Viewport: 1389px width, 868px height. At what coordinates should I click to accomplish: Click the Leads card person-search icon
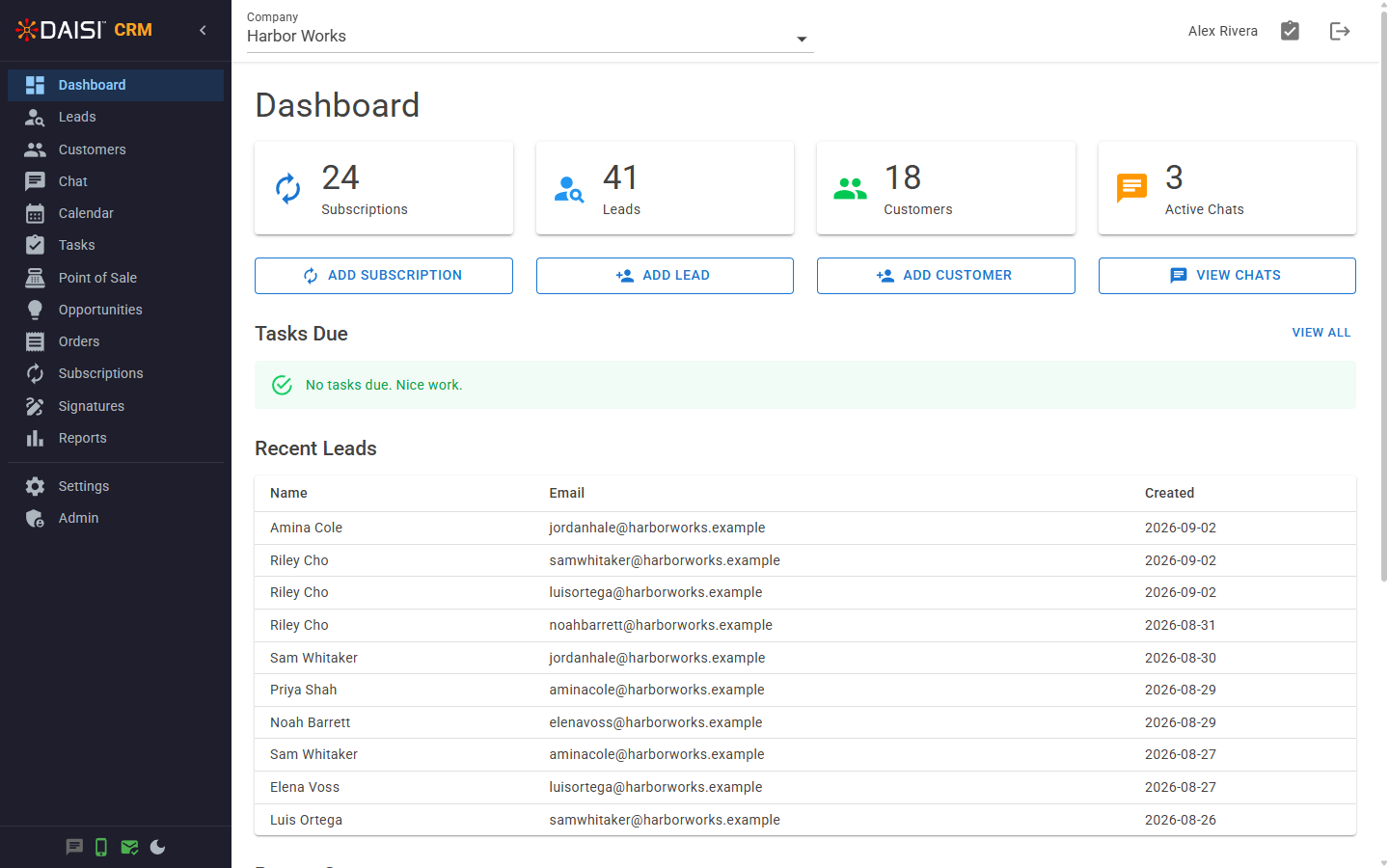coord(569,188)
